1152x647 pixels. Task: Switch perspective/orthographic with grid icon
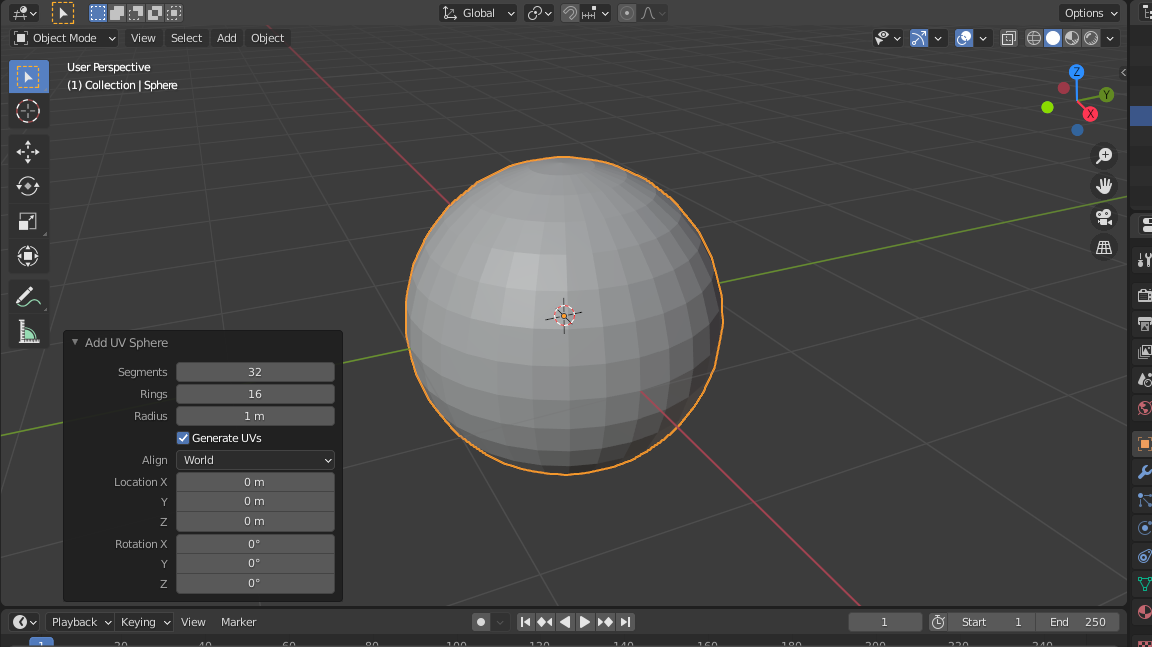pyautogui.click(x=1104, y=248)
